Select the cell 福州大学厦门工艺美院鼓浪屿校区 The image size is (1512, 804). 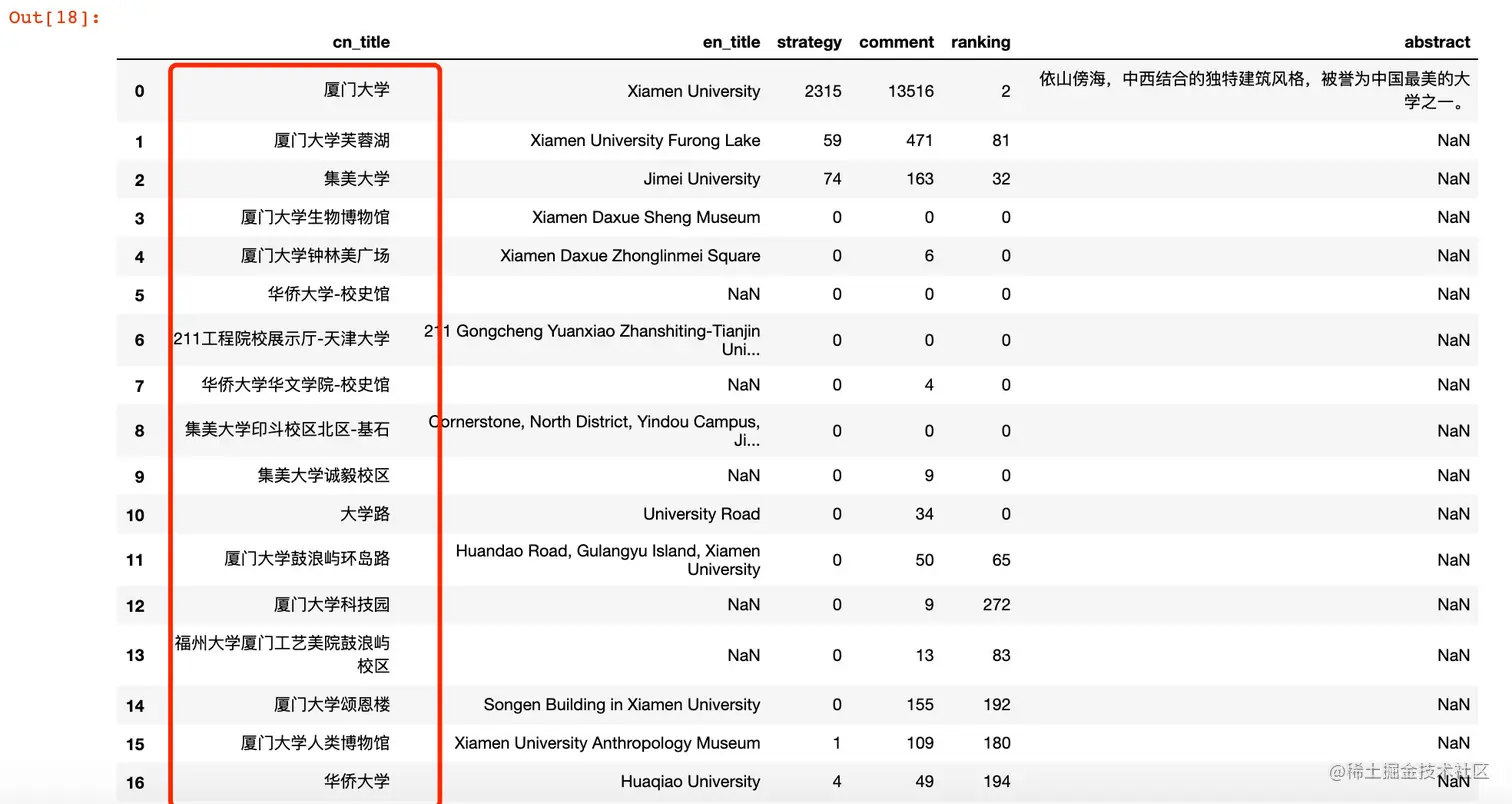coord(282,654)
